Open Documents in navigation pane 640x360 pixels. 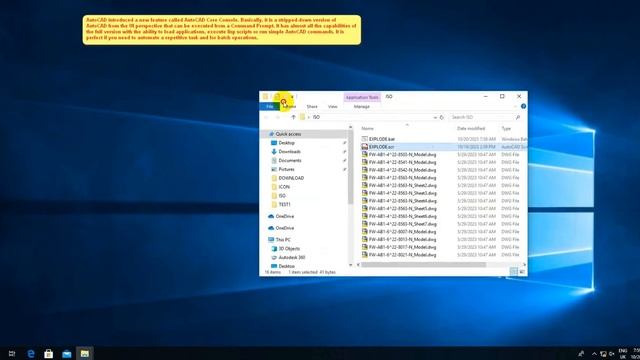tap(290, 160)
